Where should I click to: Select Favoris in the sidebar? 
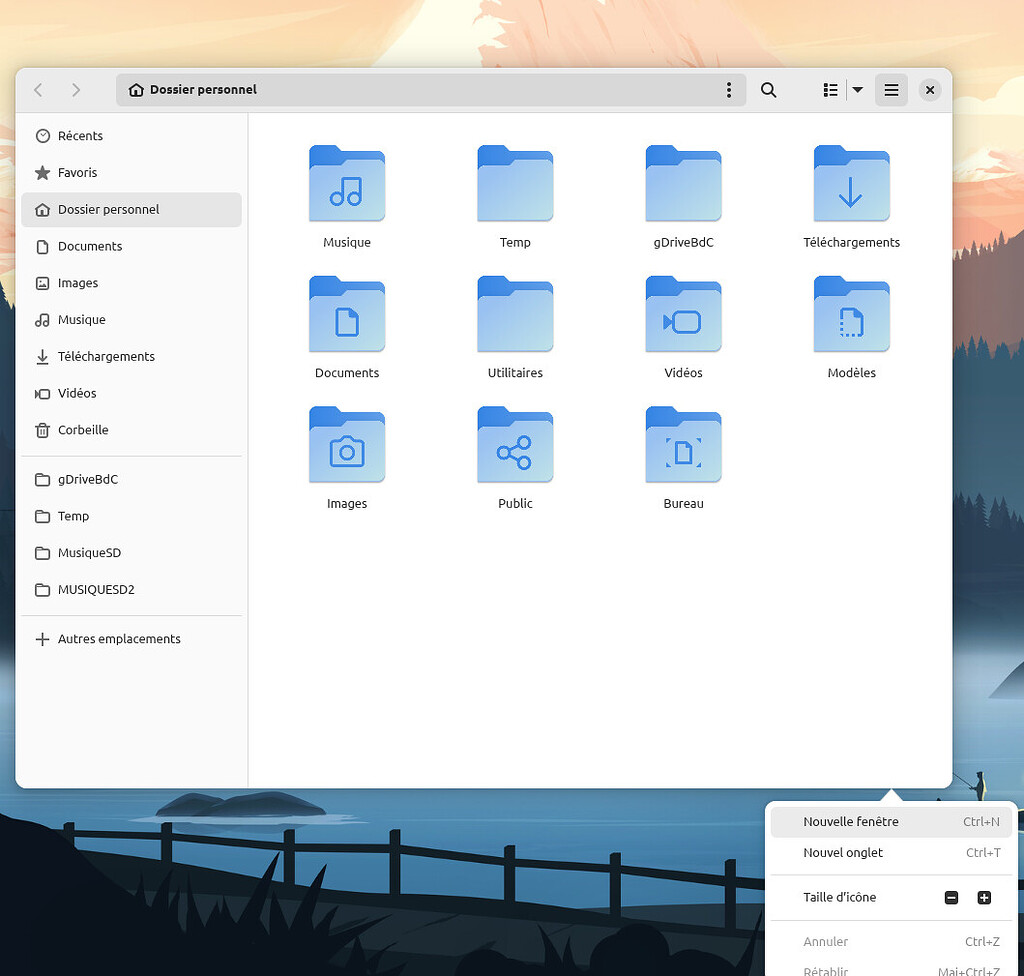click(x=77, y=173)
